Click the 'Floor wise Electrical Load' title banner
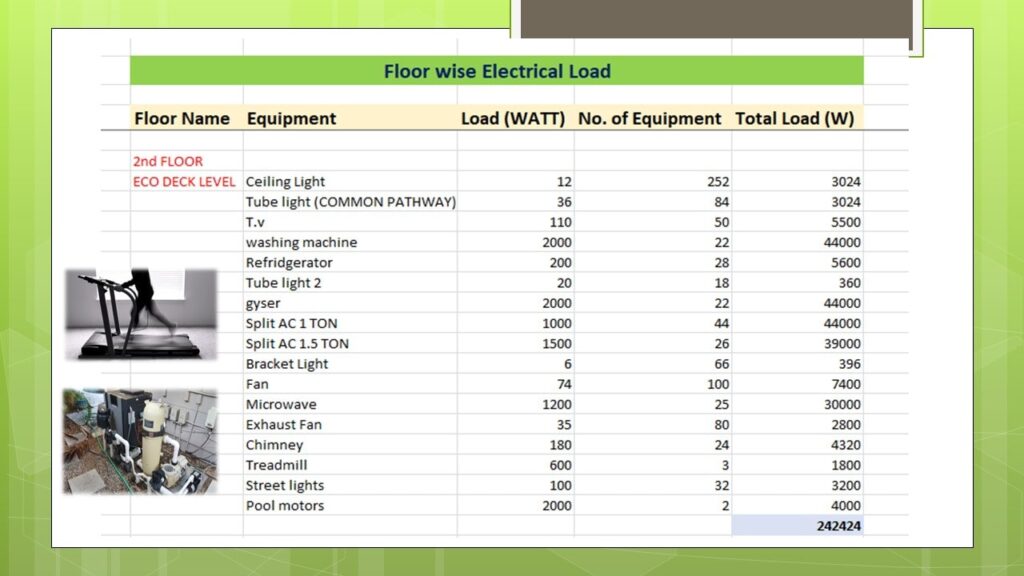 496,71
